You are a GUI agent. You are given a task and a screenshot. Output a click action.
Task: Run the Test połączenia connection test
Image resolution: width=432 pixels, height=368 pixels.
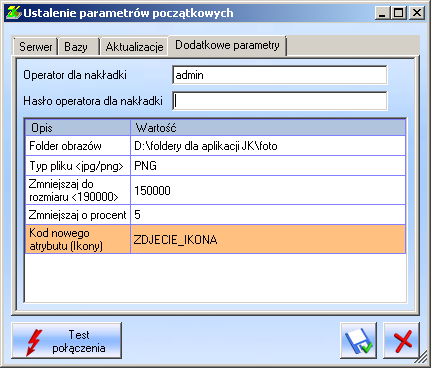click(x=67, y=341)
